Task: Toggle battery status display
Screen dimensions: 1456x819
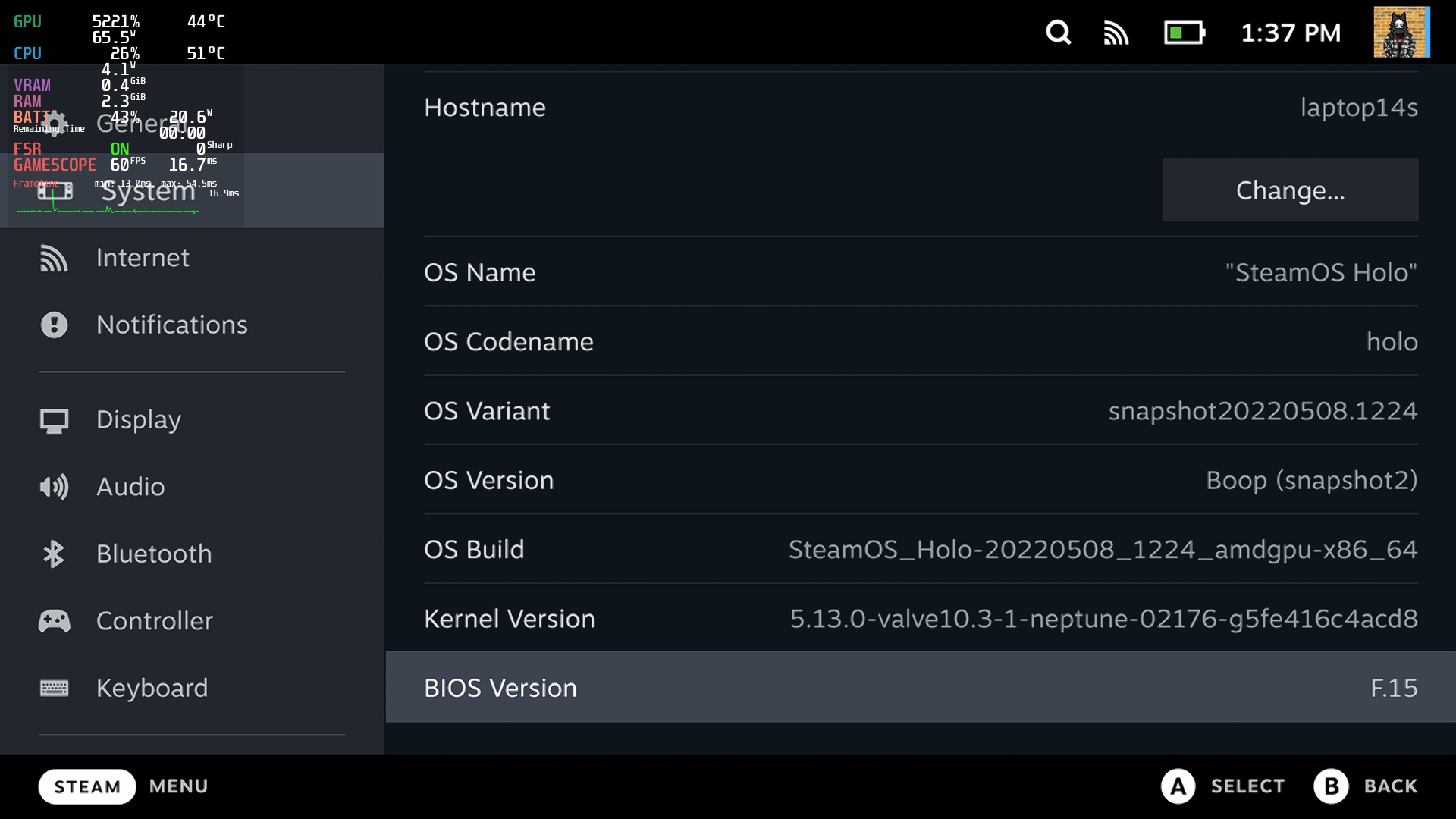Action: pos(1183,32)
